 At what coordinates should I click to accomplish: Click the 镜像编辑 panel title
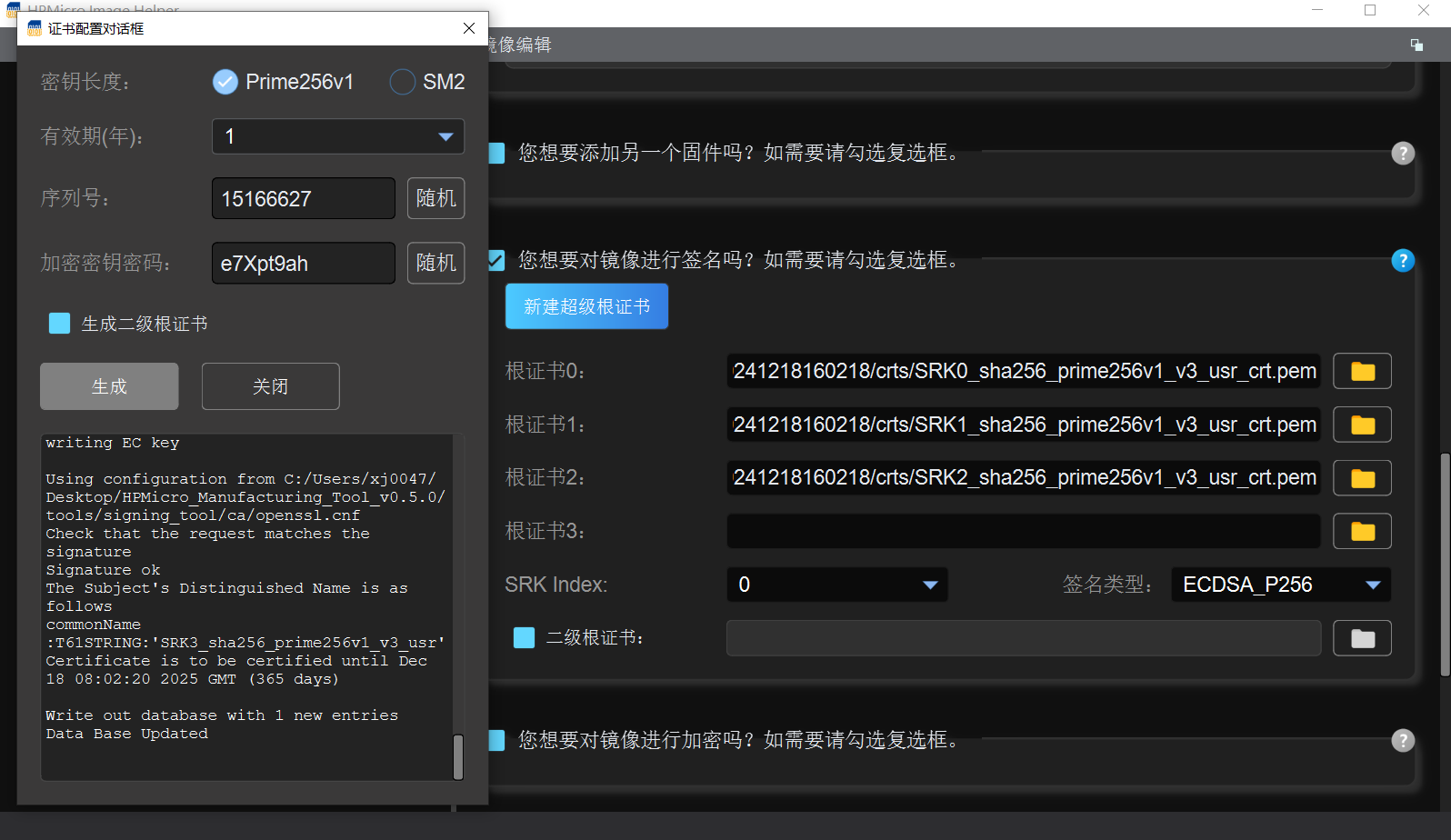tap(520, 45)
